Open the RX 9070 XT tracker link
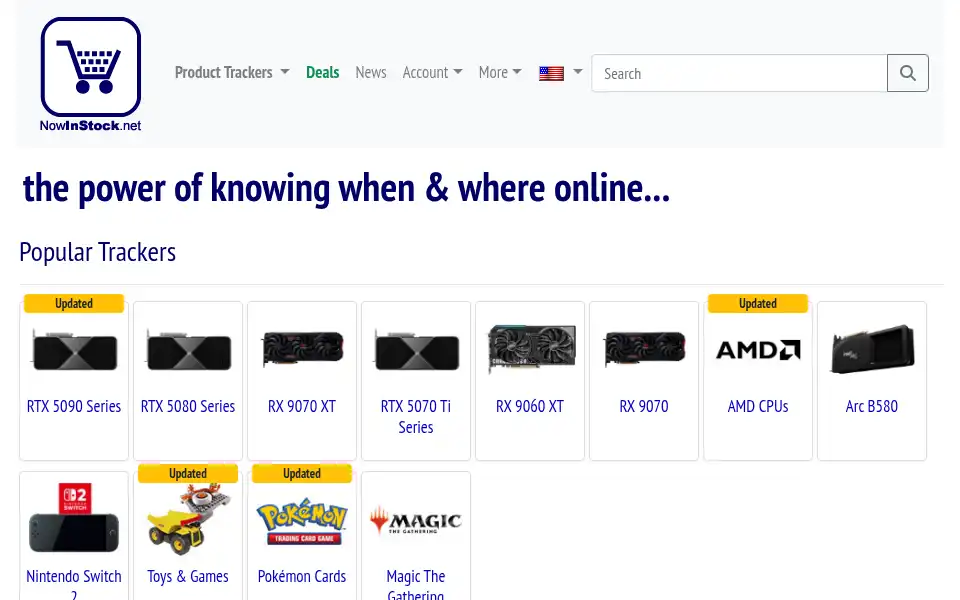 [x=302, y=407]
